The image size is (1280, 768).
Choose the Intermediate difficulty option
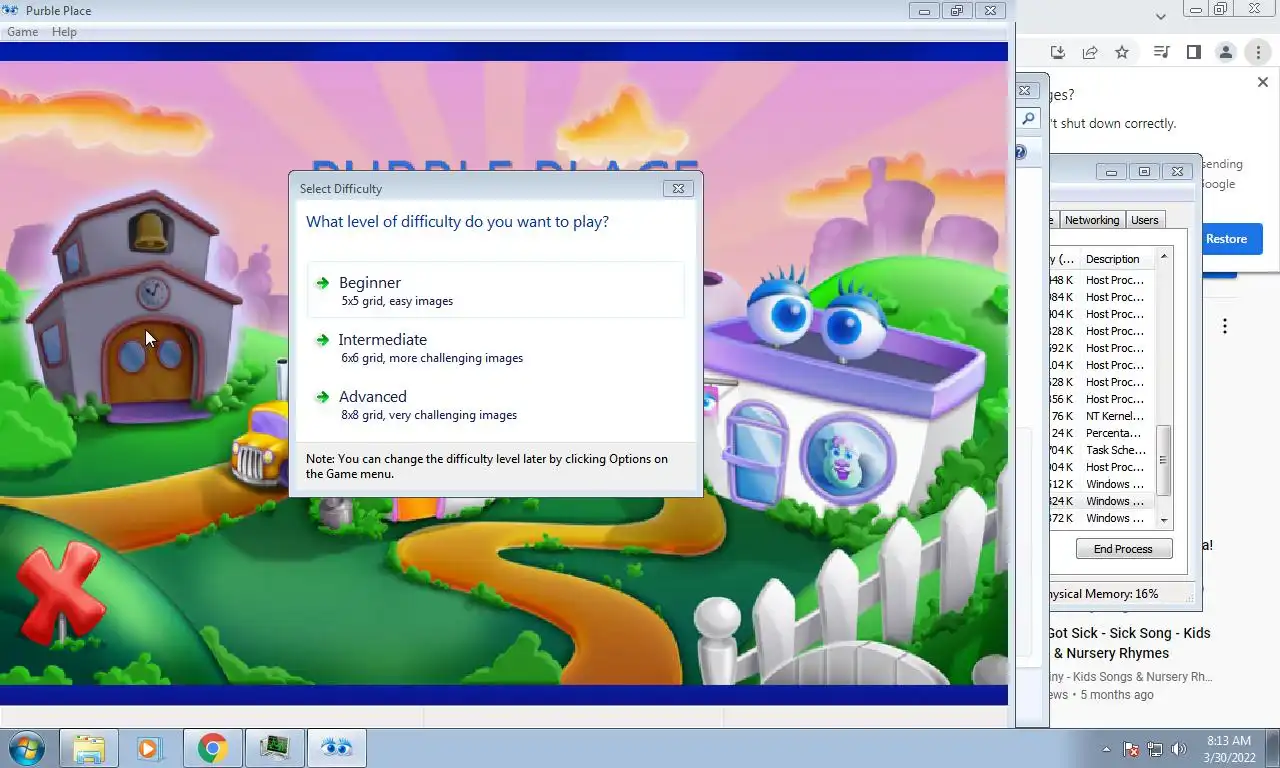pyautogui.click(x=496, y=347)
